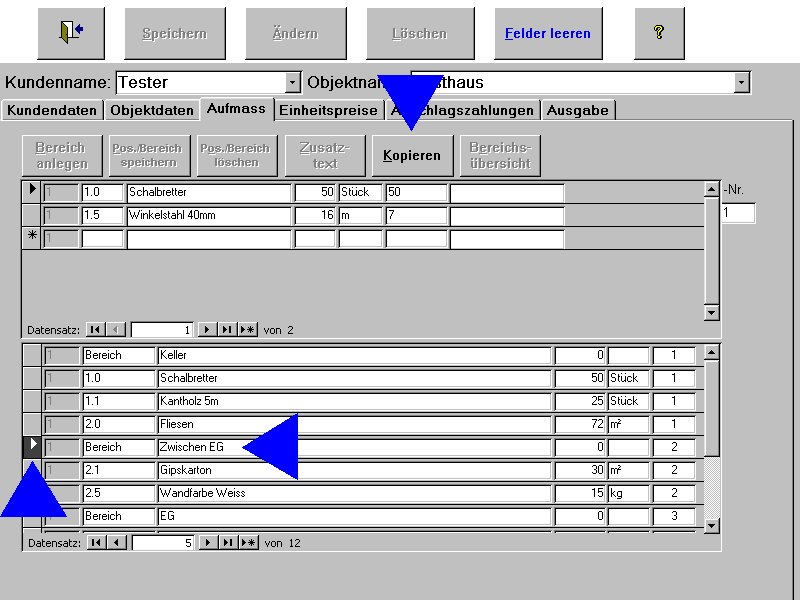Select the Ausgabe tab
This screenshot has width=800, height=600.
(x=577, y=110)
